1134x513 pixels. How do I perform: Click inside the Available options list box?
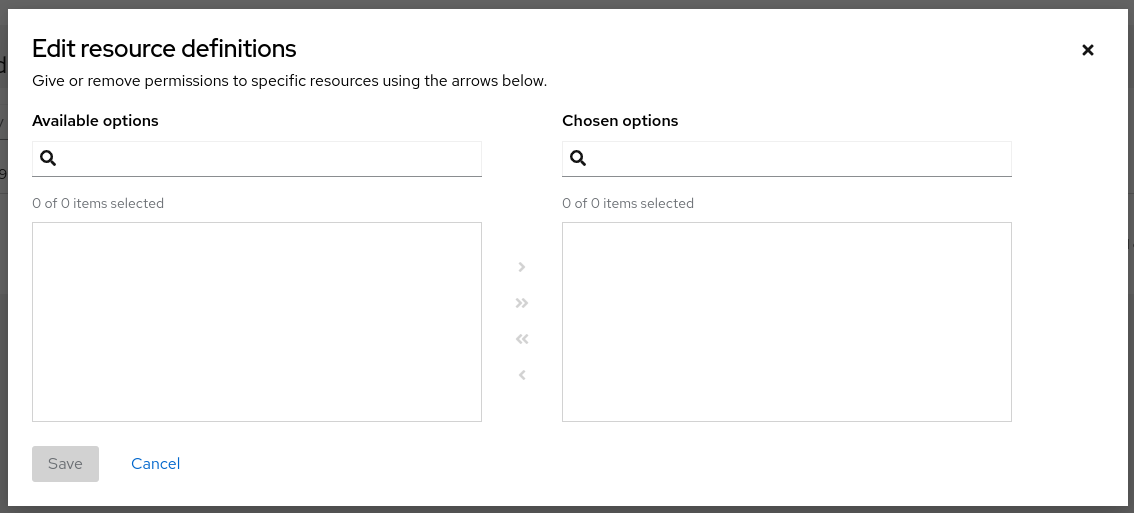point(257,321)
